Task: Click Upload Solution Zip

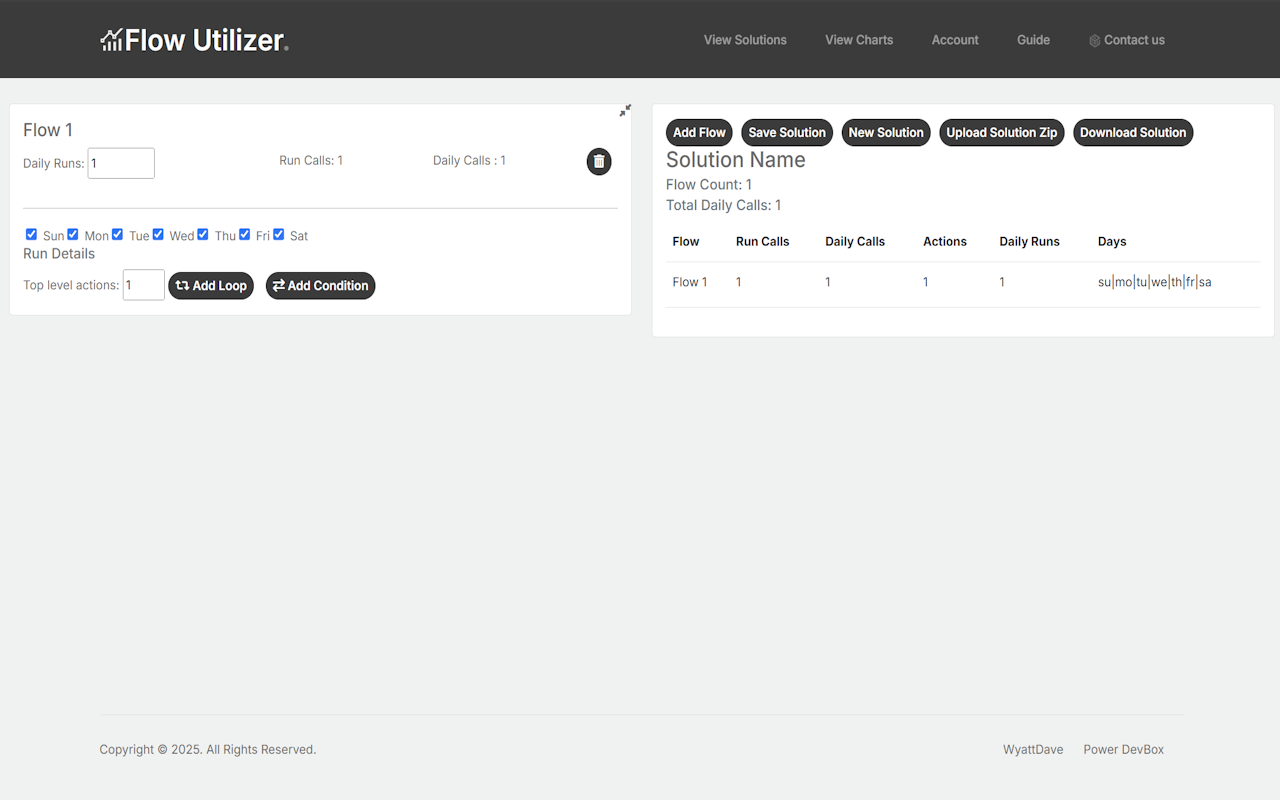Action: (x=1001, y=133)
